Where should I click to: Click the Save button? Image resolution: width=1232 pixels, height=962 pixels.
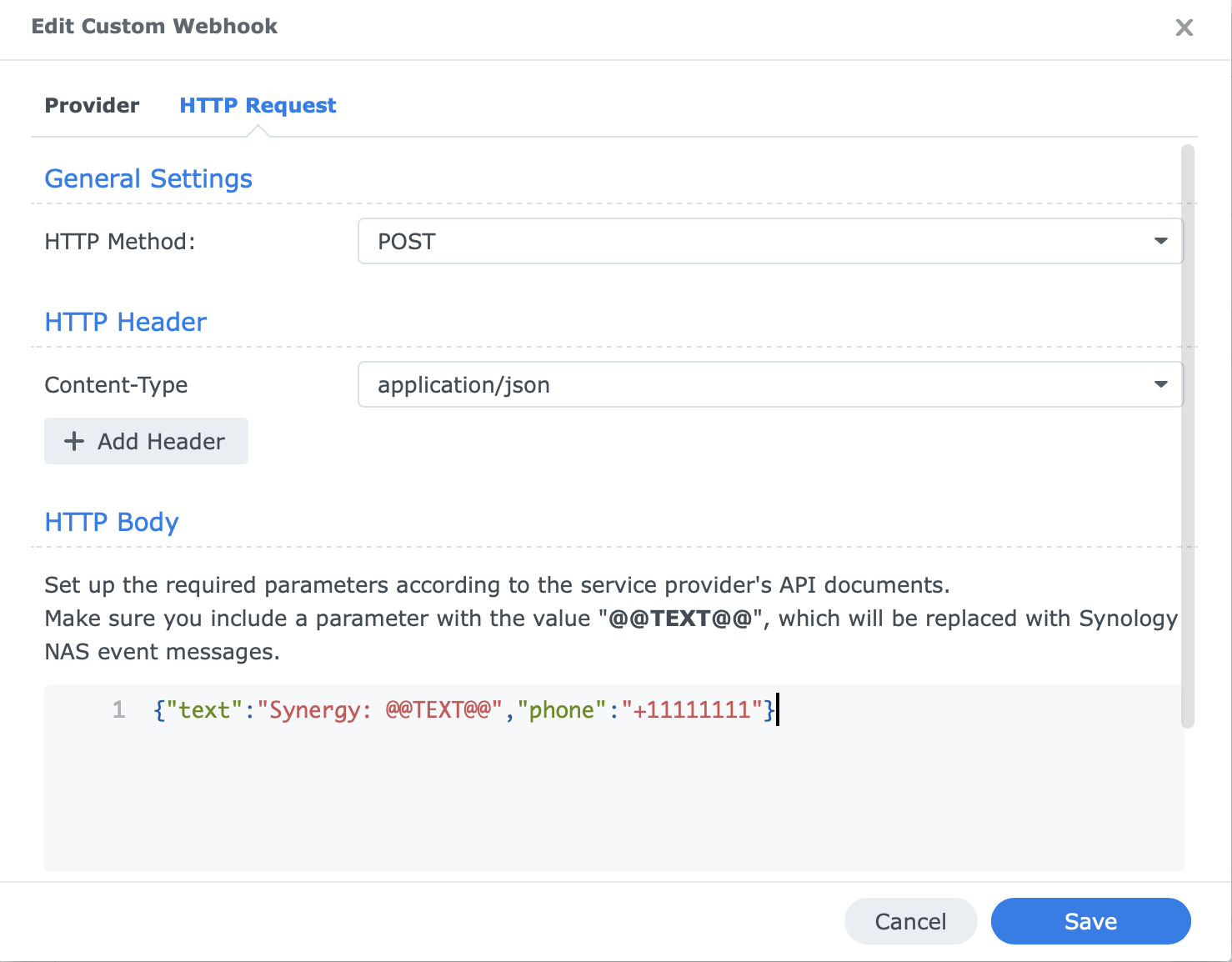point(1090,921)
